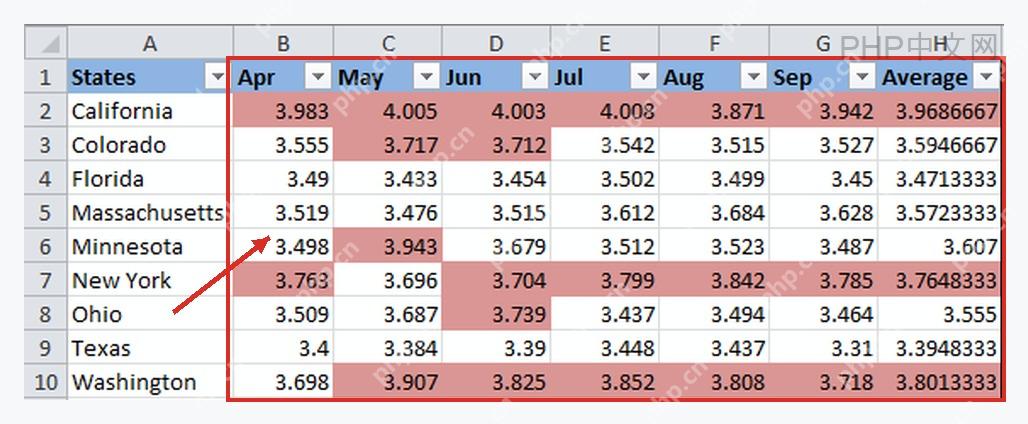Click Ohio's Jun value 3.739
The width and height of the screenshot is (1028, 424).
coord(496,314)
